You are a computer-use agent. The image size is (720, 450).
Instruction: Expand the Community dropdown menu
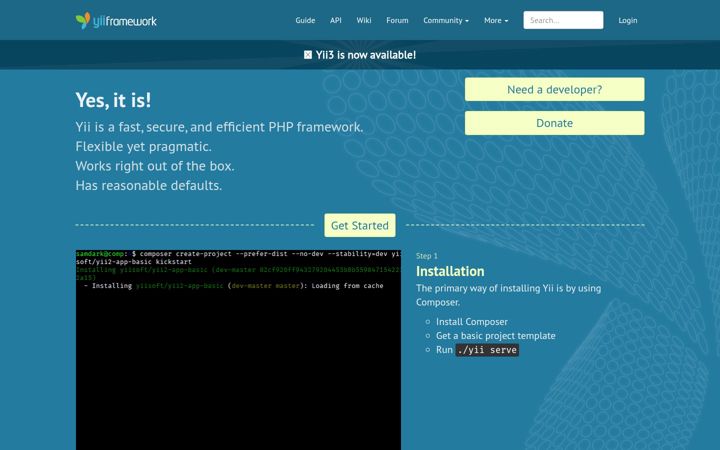446,20
